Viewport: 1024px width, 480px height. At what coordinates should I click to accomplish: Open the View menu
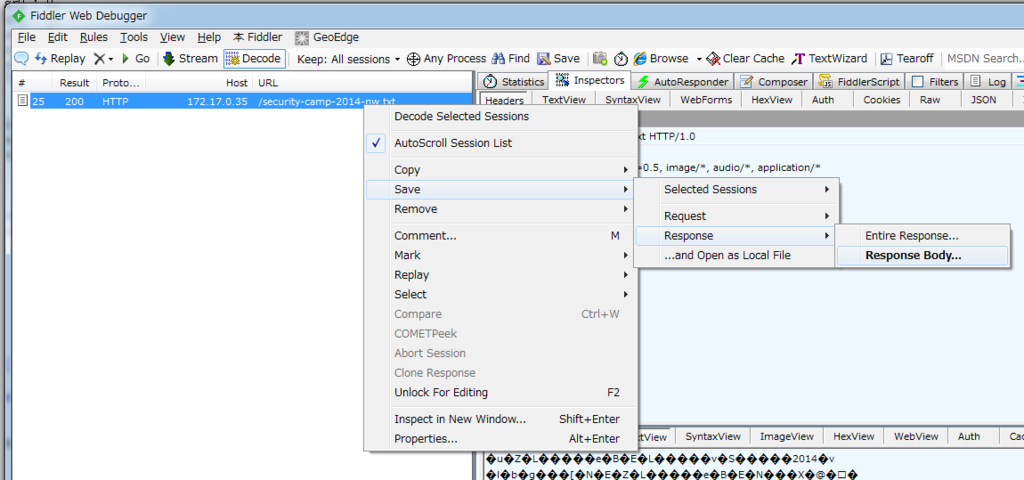(x=172, y=37)
